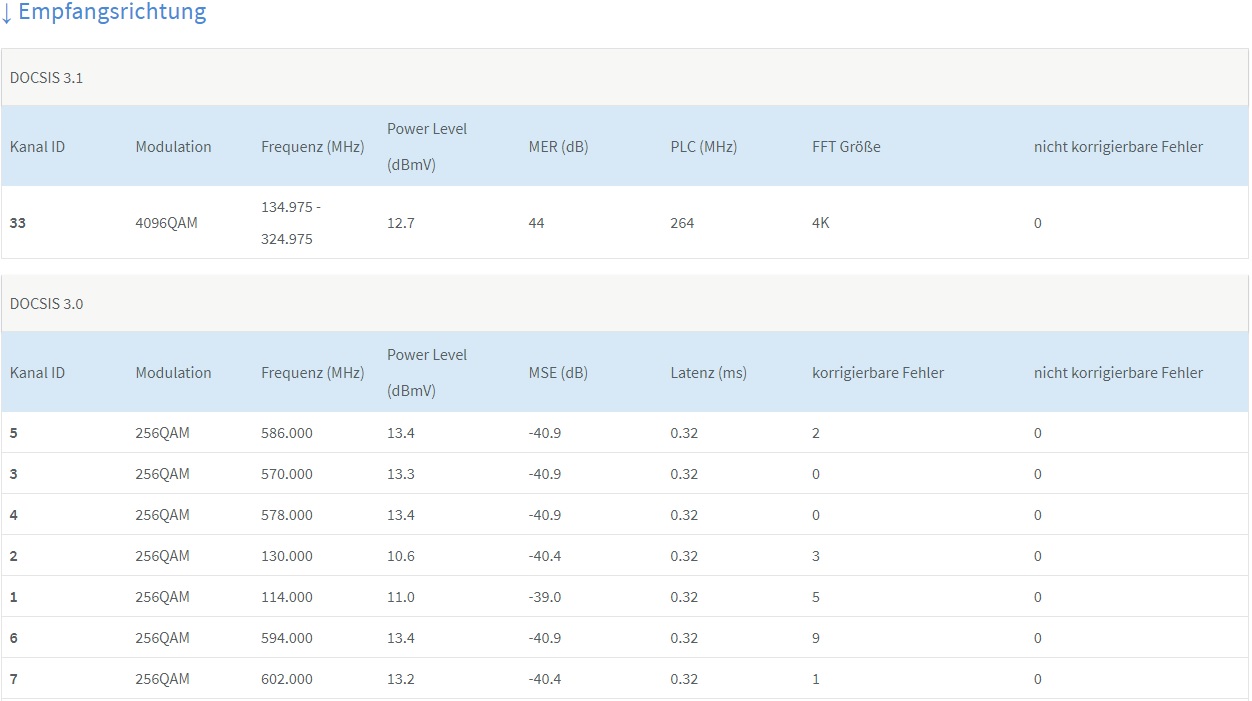Click Kanal ID 33 in DOCSIS 3.1 table
This screenshot has height=701, width=1252.
point(18,223)
